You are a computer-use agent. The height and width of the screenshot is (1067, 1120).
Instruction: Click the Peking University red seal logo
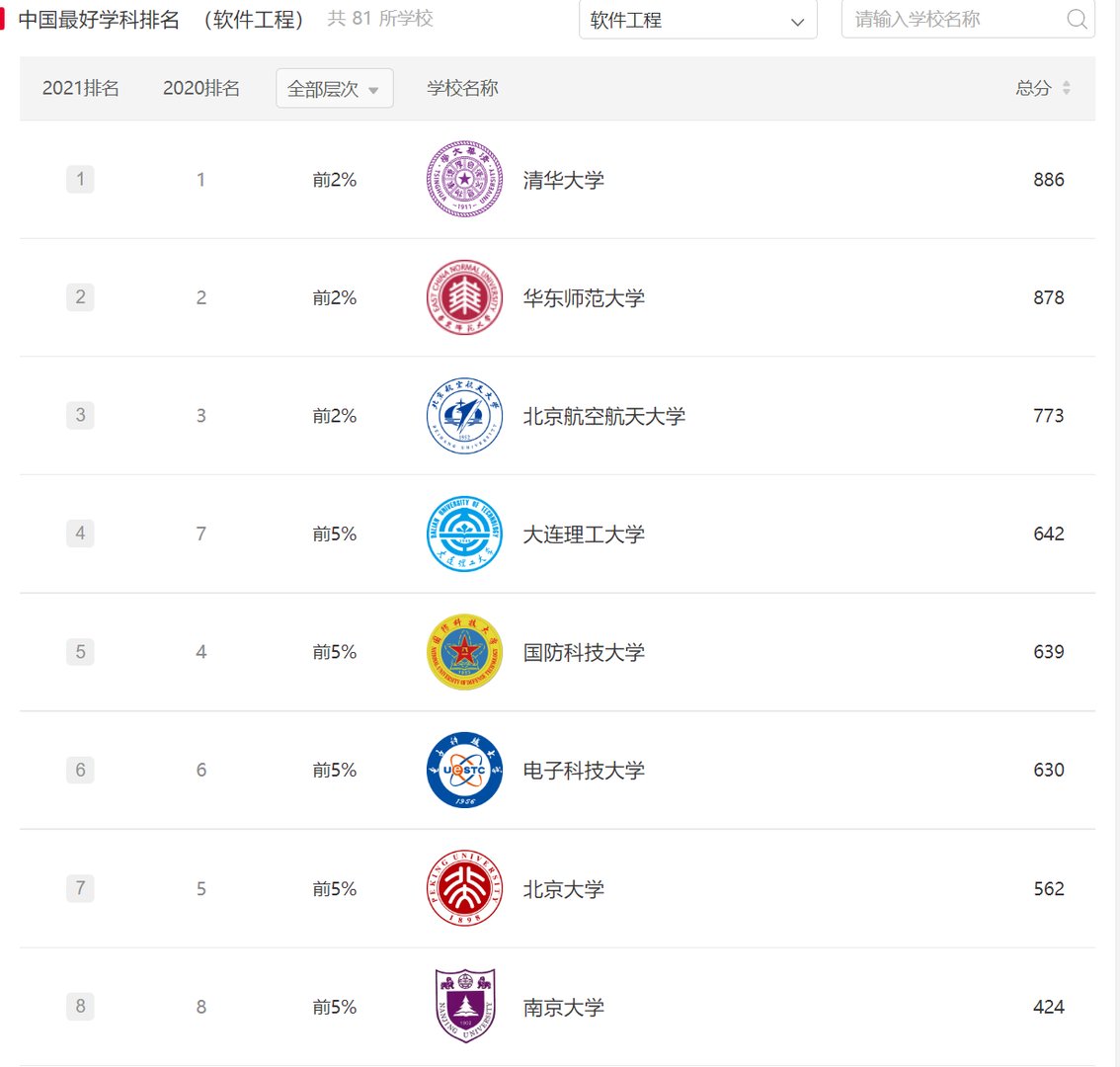pyautogui.click(x=464, y=888)
